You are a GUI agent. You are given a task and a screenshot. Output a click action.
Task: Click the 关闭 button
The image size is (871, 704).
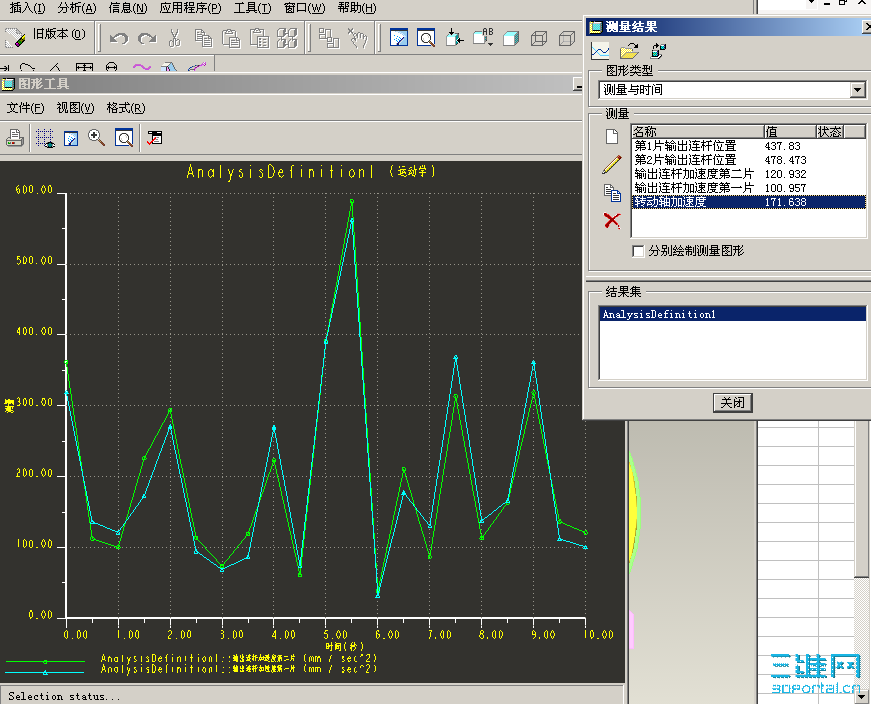731,403
